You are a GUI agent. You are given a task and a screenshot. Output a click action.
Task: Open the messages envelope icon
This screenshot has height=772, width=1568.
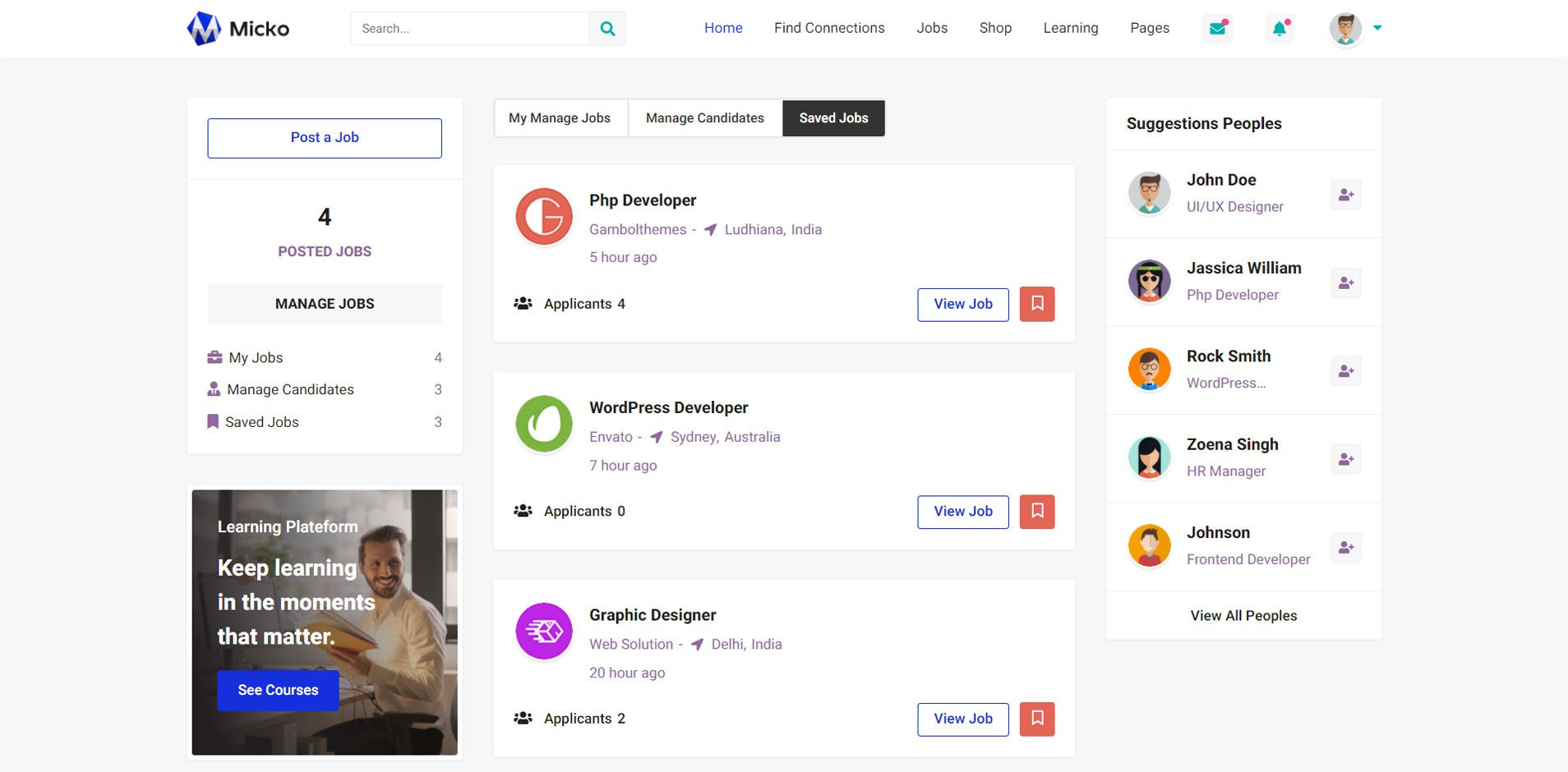point(1217,29)
